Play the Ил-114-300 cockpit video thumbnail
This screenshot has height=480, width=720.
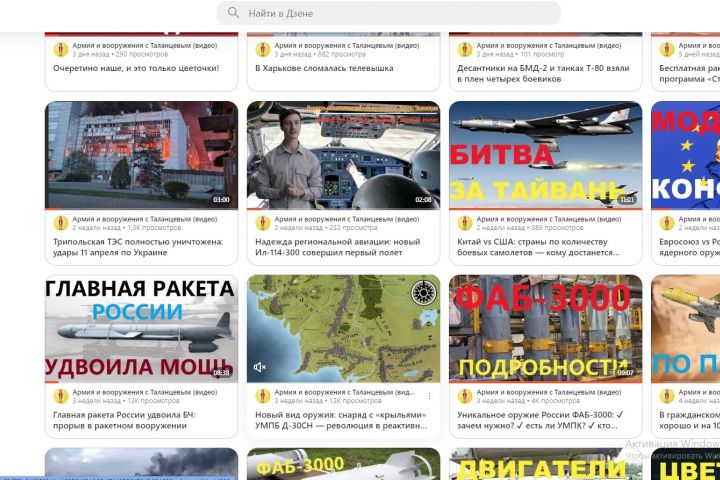tap(343, 155)
